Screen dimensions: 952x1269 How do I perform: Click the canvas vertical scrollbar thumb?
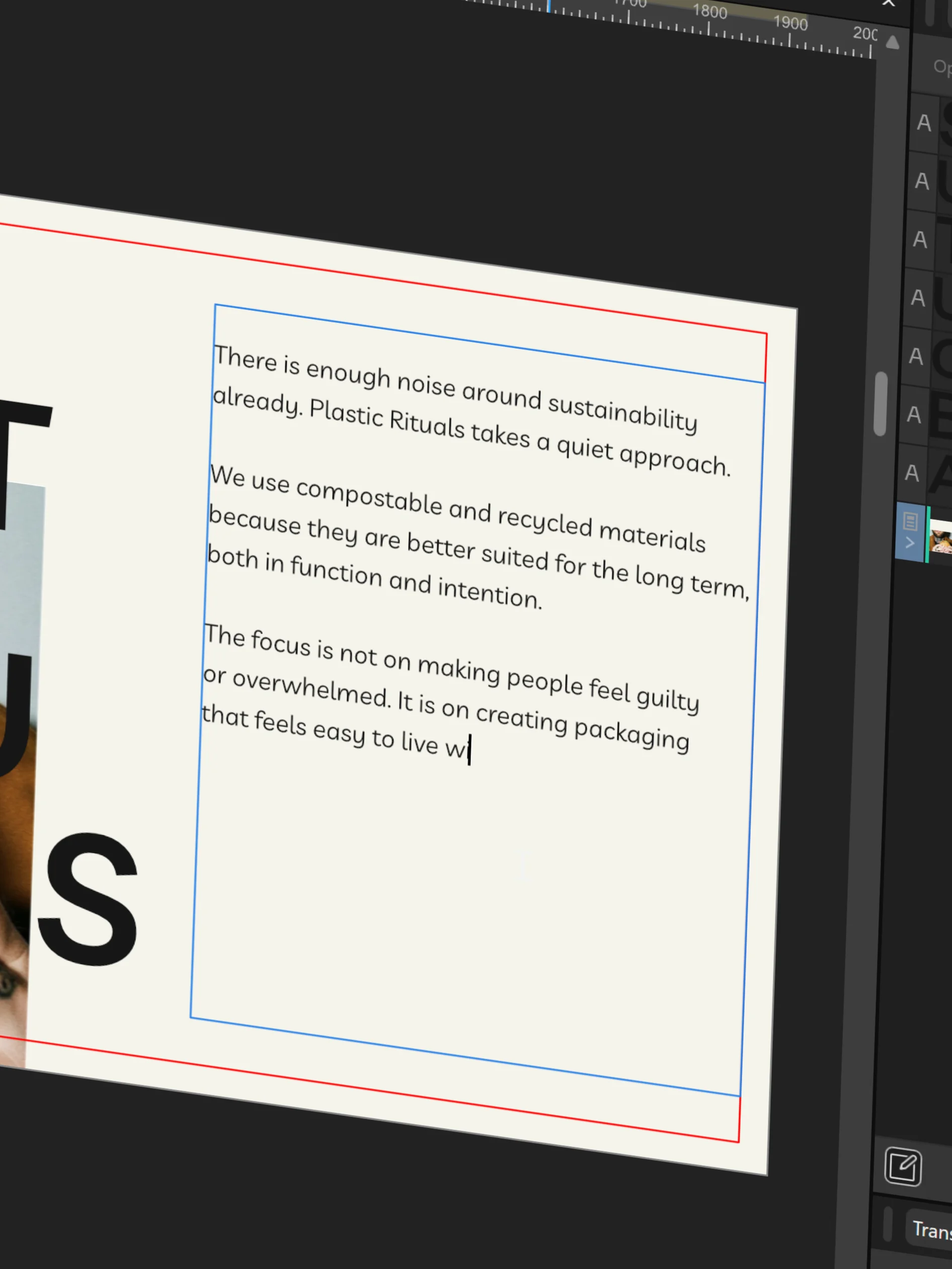coord(880,404)
